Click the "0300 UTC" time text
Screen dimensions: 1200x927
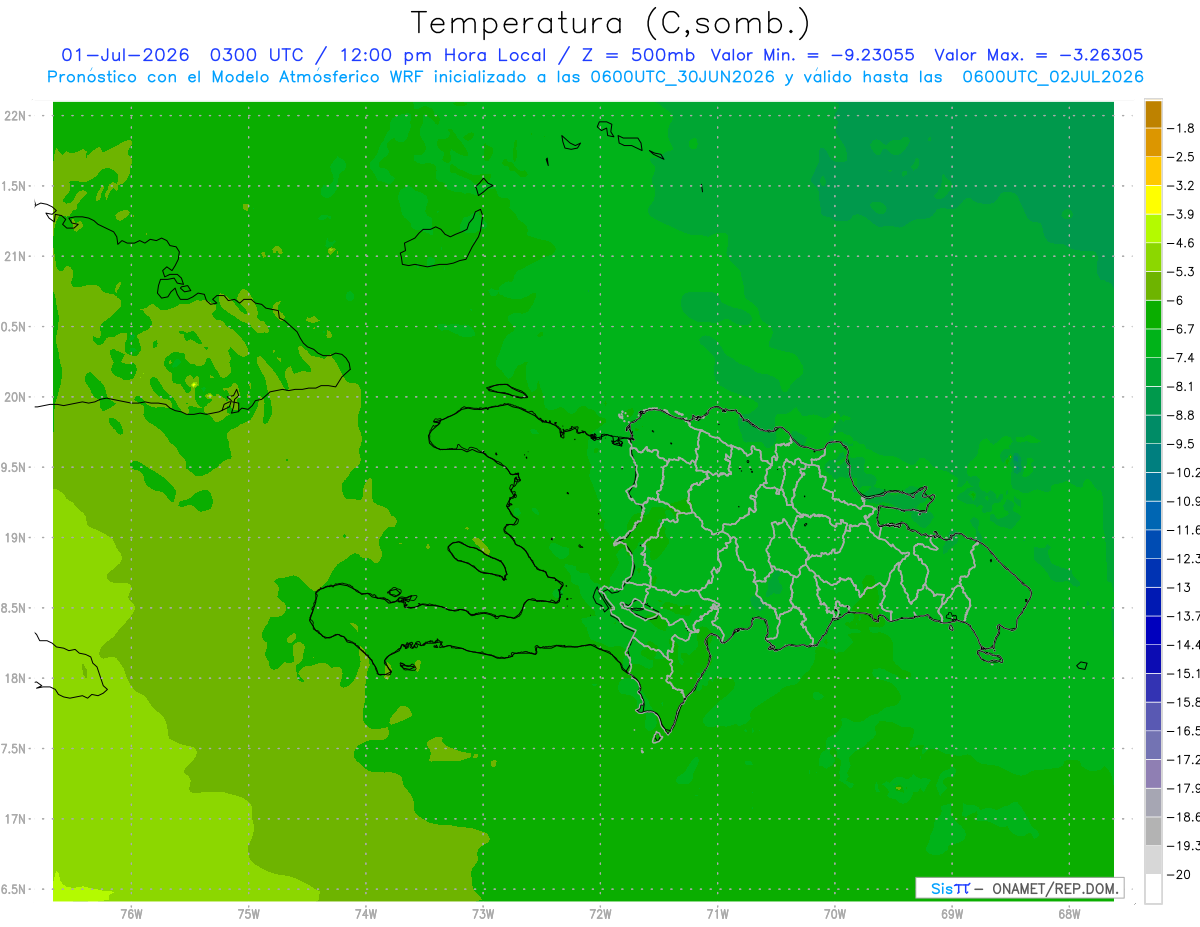pyautogui.click(x=255, y=55)
